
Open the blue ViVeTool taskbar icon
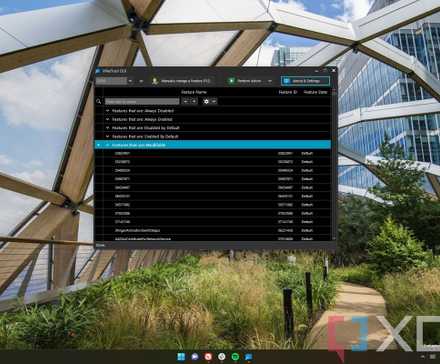(249, 357)
